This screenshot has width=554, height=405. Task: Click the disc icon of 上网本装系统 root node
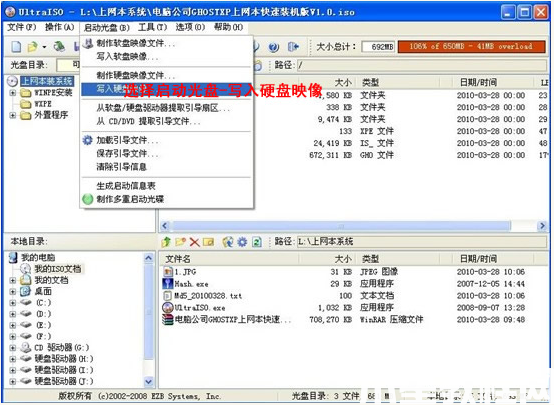(12, 81)
